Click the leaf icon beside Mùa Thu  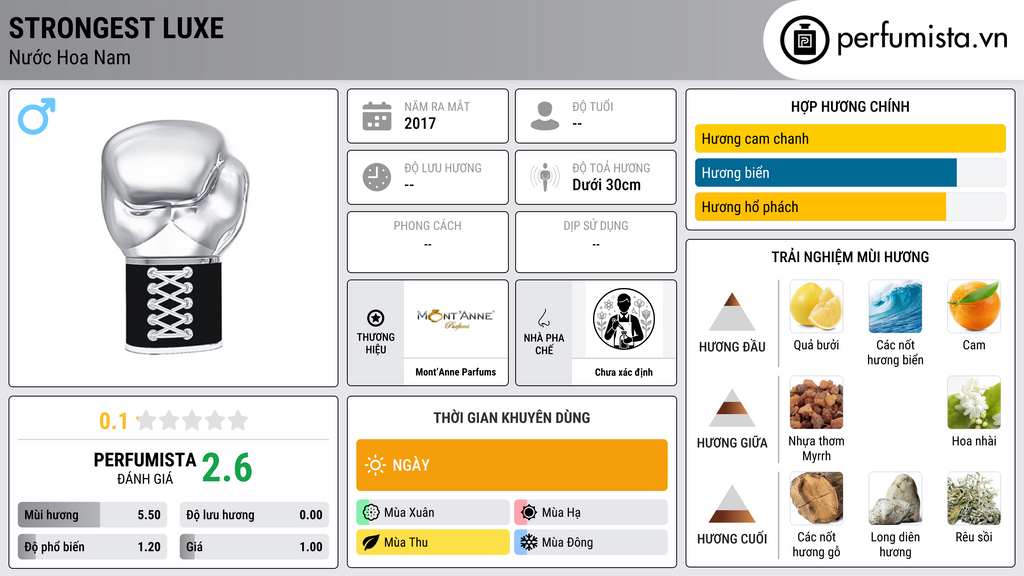click(x=370, y=542)
